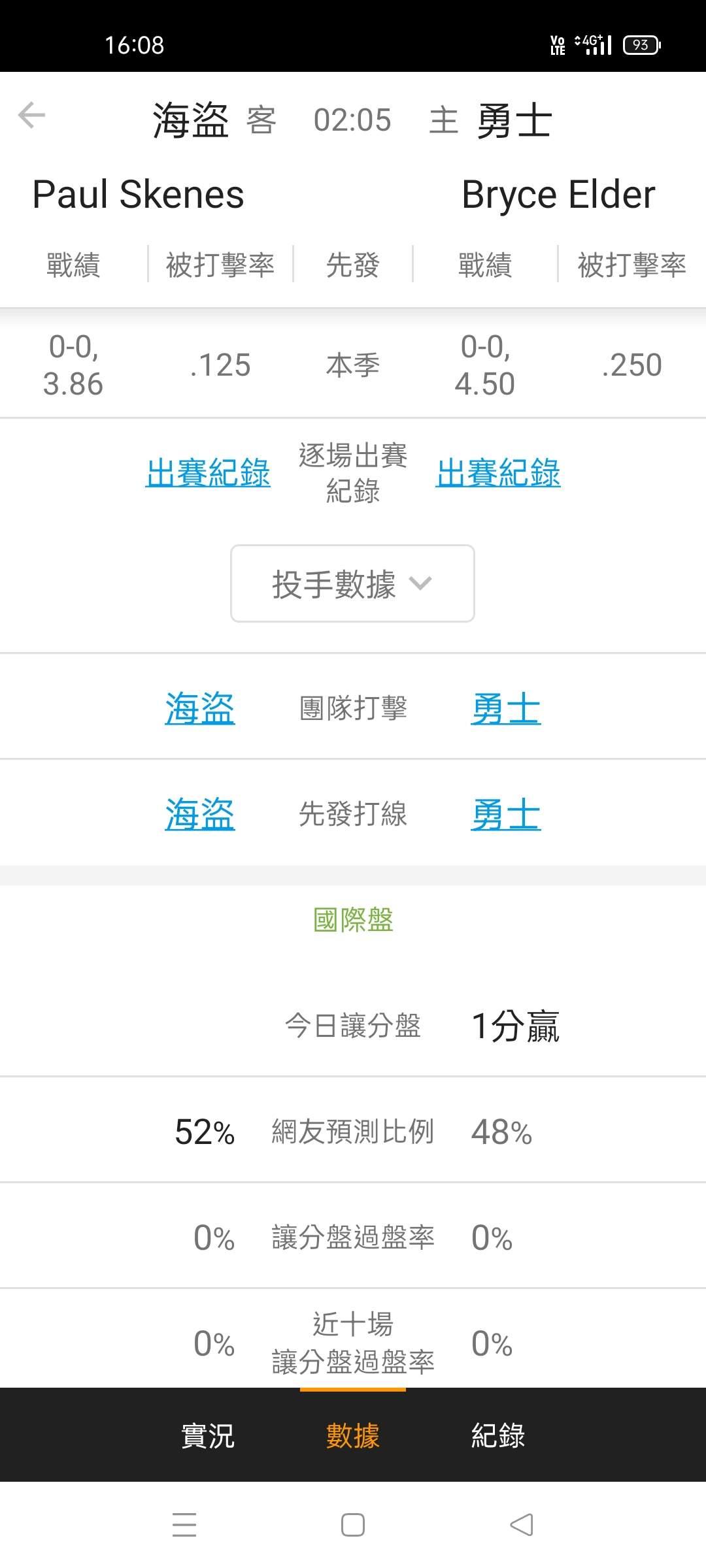Open 海盜 team batting link
706x1568 pixels.
point(199,708)
